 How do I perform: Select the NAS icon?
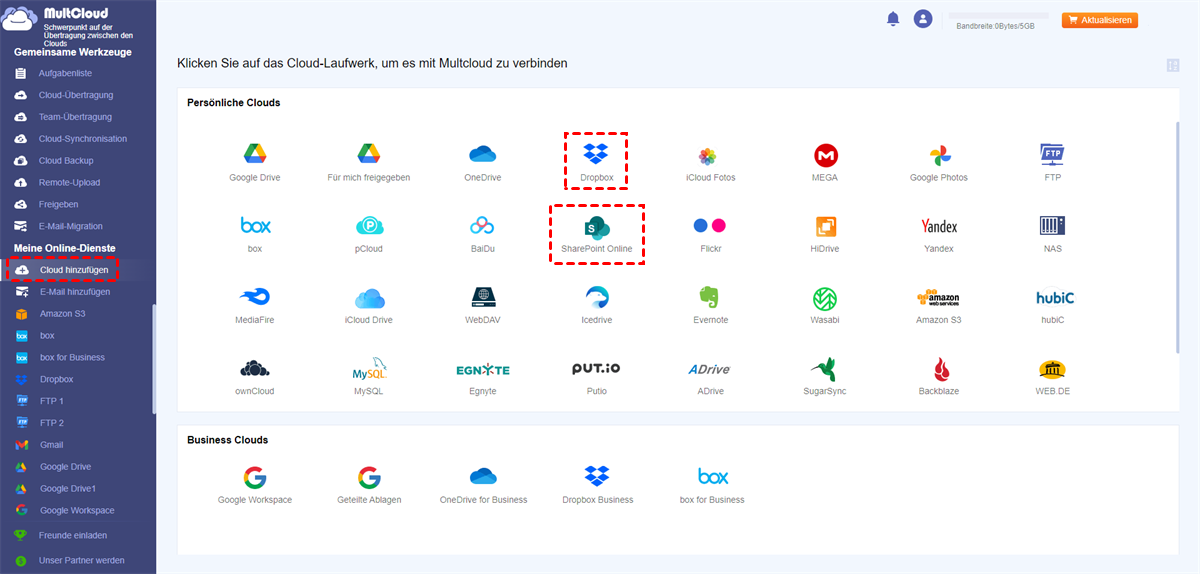pyautogui.click(x=1052, y=225)
